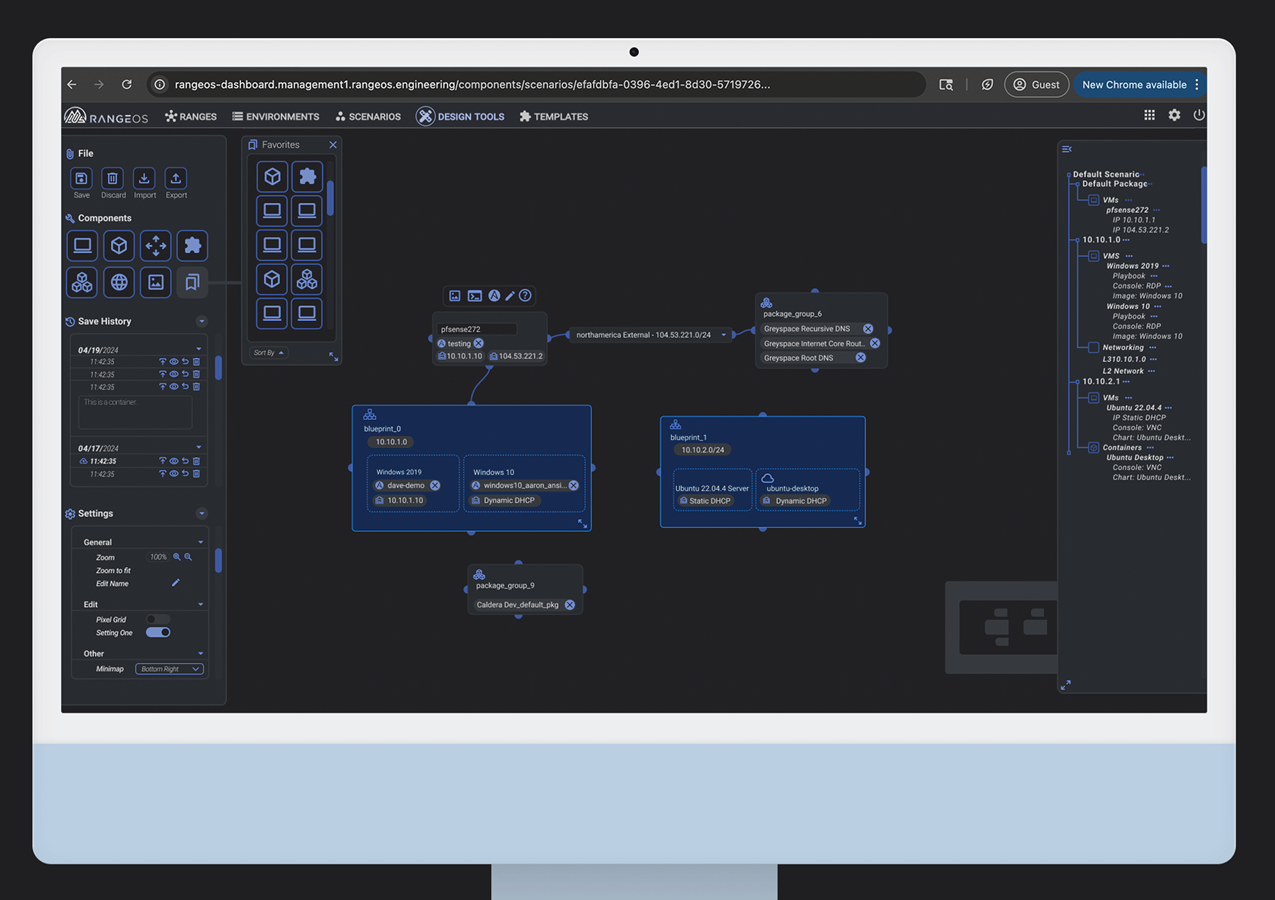Click the zoom in magnifier in Settings
Viewport: 1275px width, 900px height.
(177, 557)
